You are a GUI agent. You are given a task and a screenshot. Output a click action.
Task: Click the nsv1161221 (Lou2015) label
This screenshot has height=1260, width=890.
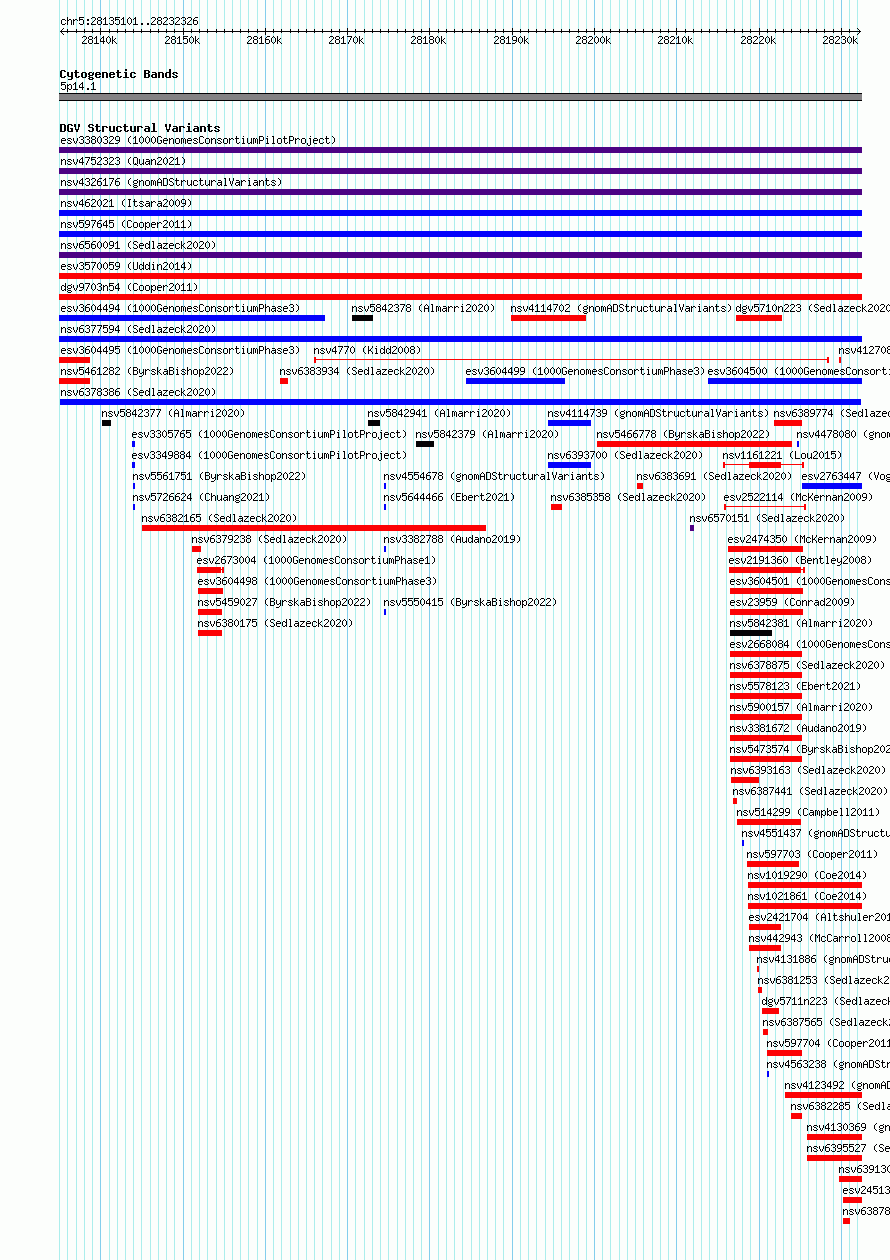(x=783, y=455)
